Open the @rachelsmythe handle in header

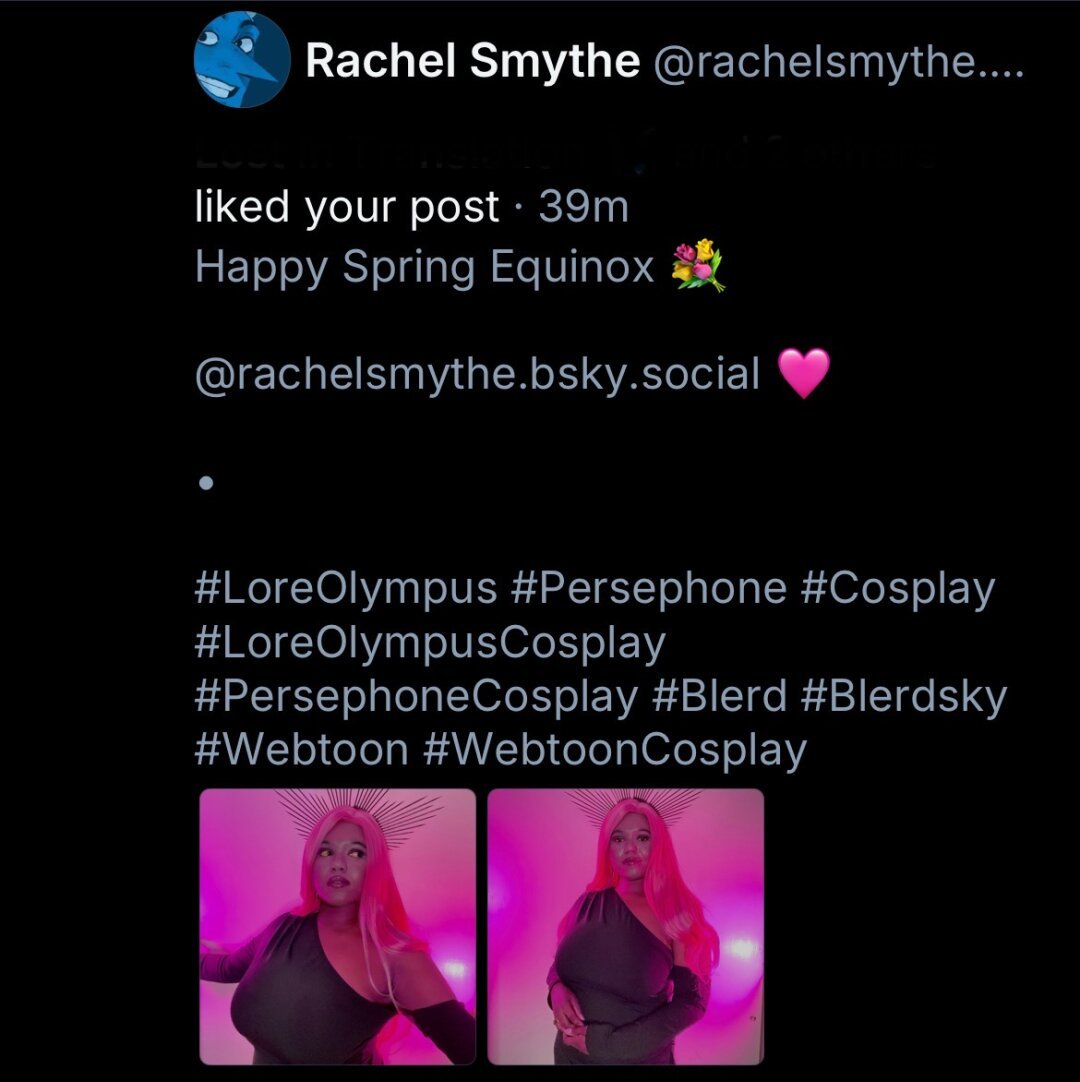tap(837, 62)
